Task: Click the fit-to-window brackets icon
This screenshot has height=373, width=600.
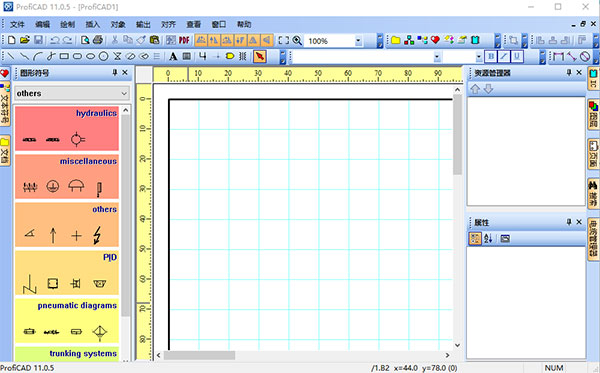Action: tap(284, 40)
